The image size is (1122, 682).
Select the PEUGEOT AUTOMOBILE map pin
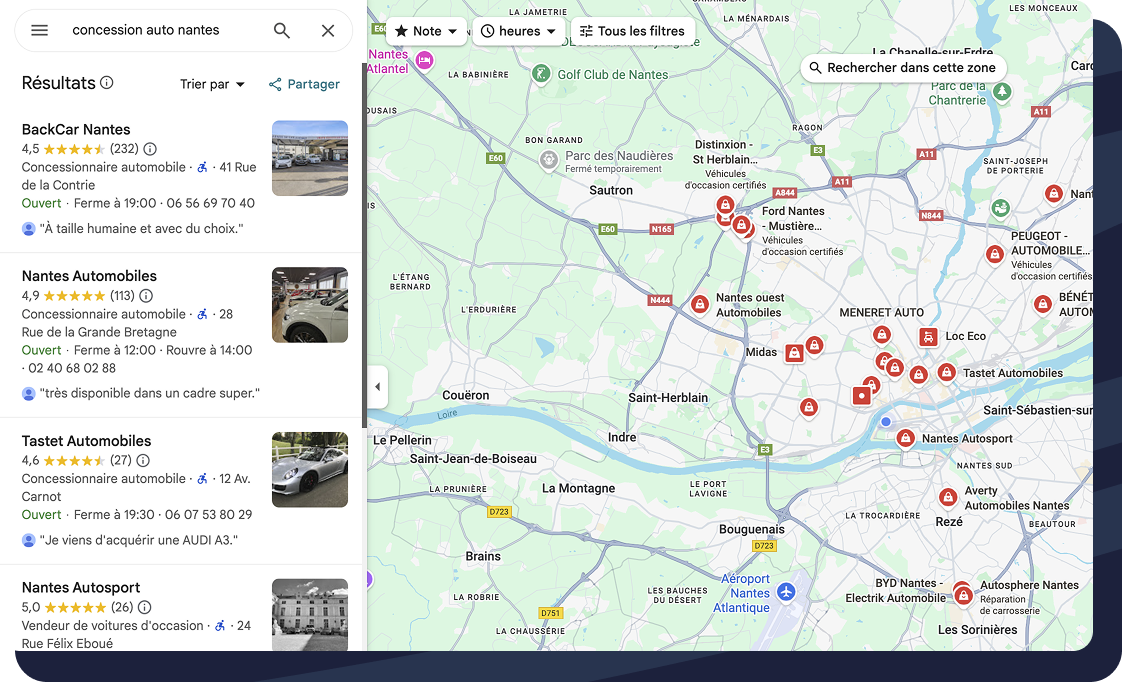click(995, 254)
